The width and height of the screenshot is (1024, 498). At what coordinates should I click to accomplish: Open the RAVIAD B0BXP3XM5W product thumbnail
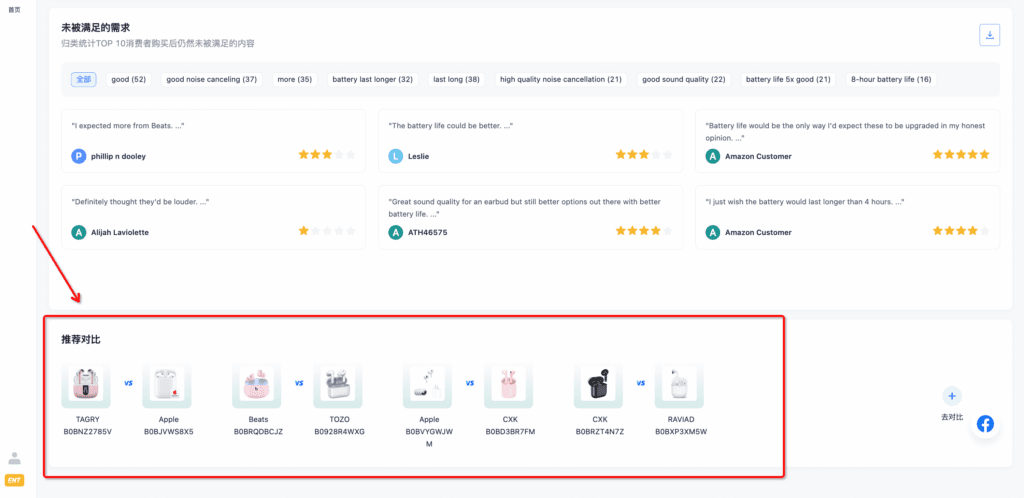(679, 384)
